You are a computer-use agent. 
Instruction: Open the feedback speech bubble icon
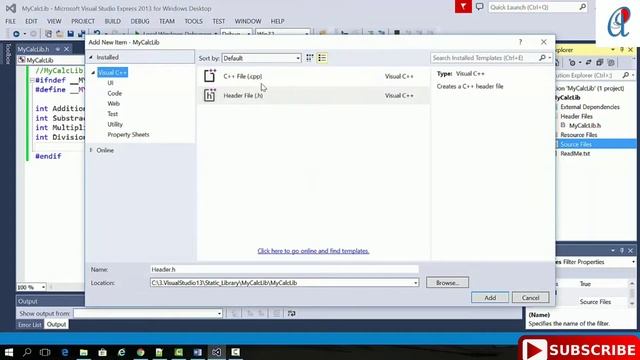pyautogui.click(x=480, y=7)
